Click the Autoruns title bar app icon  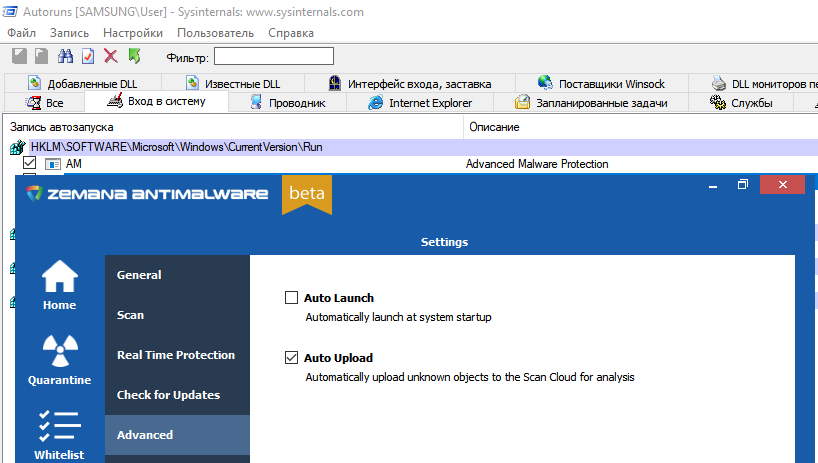(10, 11)
